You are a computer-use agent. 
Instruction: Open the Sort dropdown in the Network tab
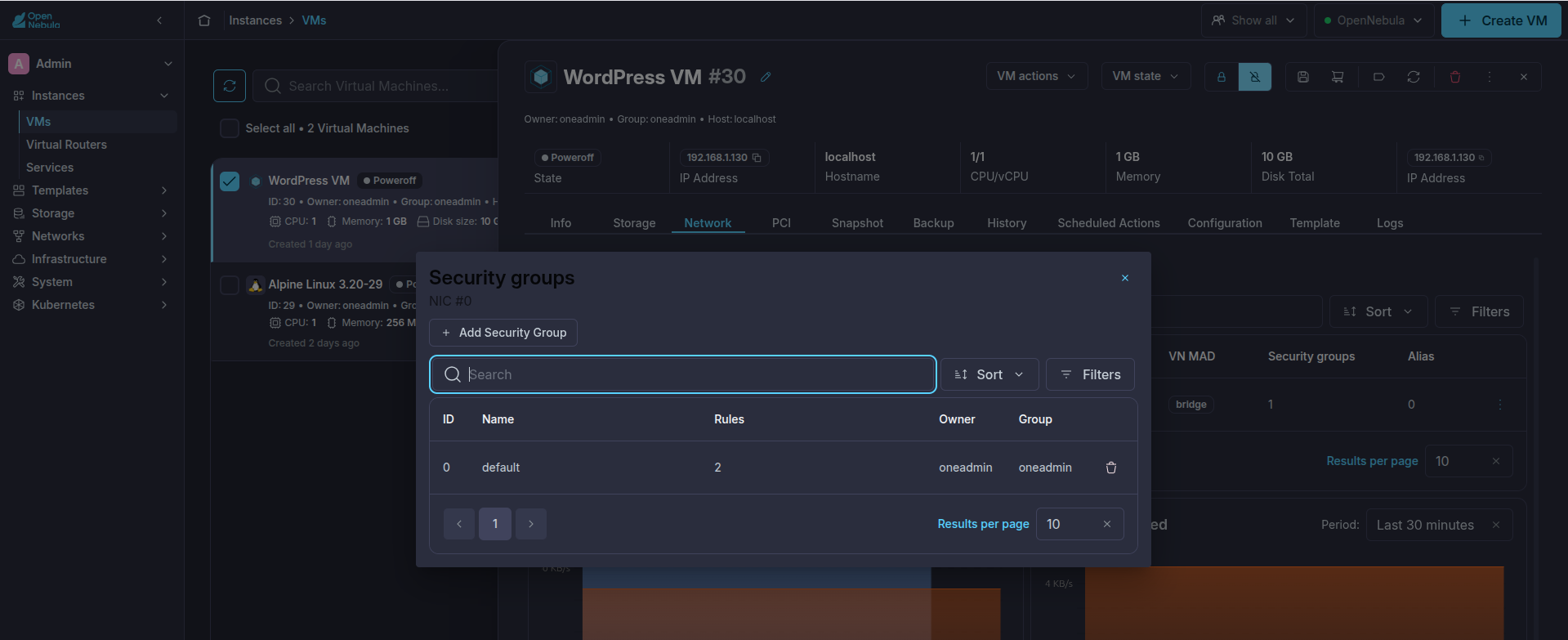coord(1378,311)
